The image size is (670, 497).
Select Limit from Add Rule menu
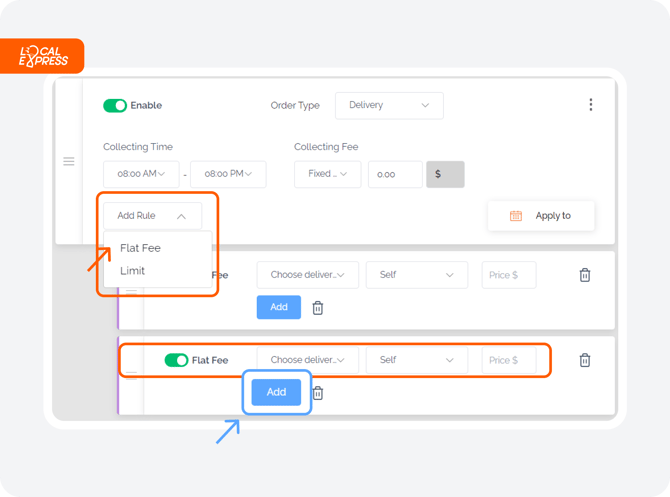[132, 271]
